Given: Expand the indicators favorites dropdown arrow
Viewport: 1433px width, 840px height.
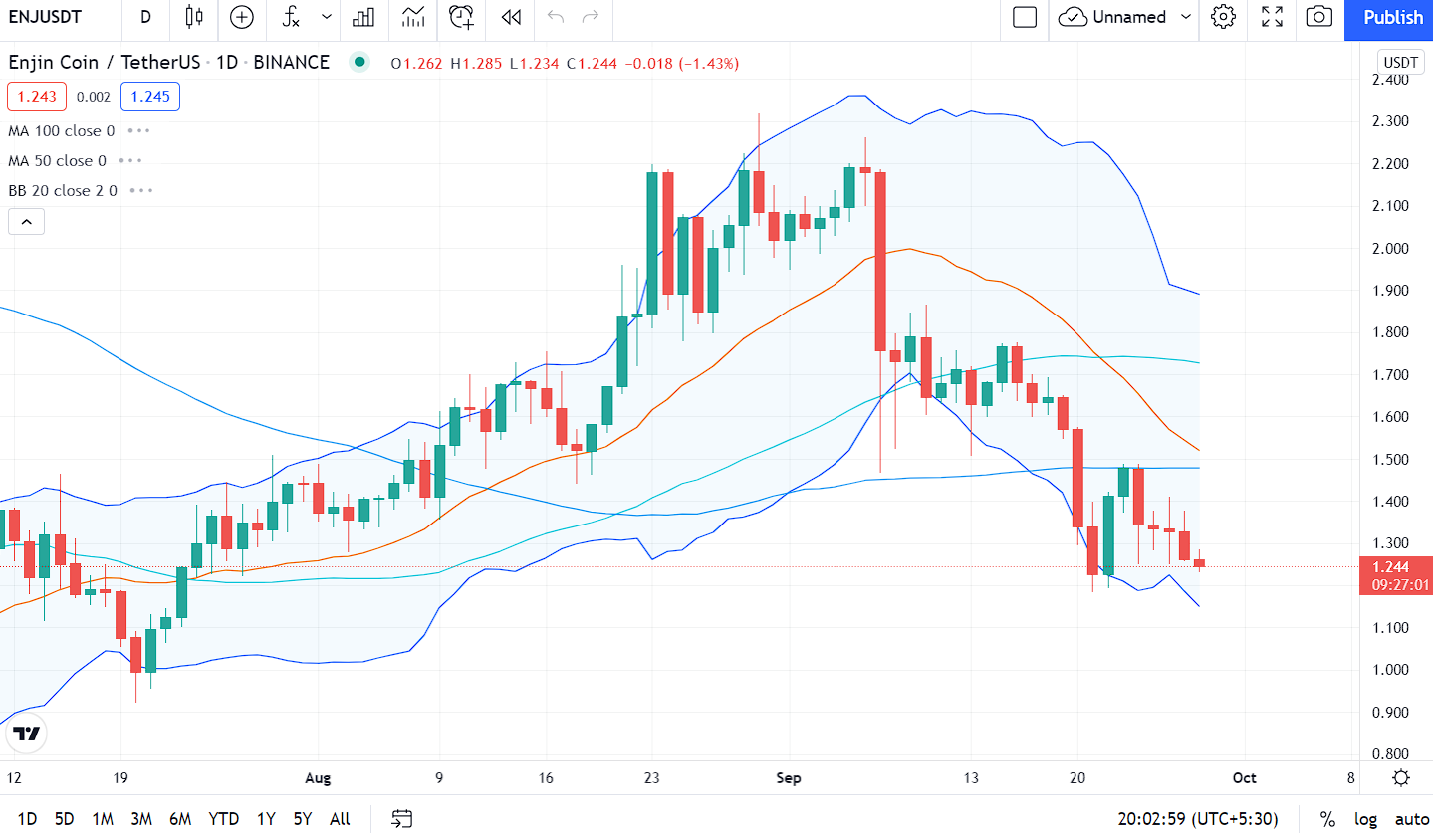Looking at the screenshot, I should pyautogui.click(x=327, y=17).
